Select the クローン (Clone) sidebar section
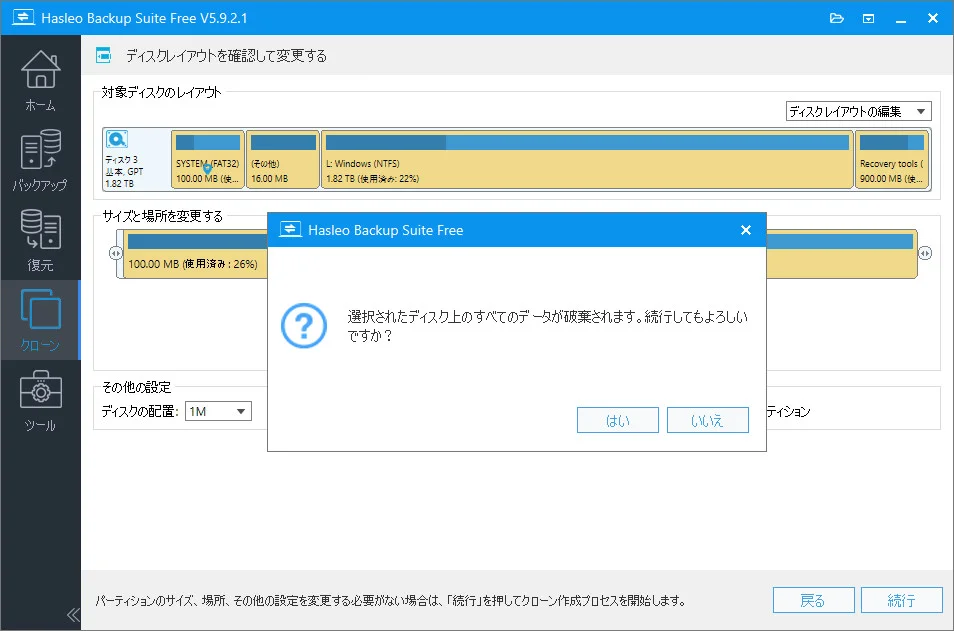The height and width of the screenshot is (631, 954). click(40, 320)
